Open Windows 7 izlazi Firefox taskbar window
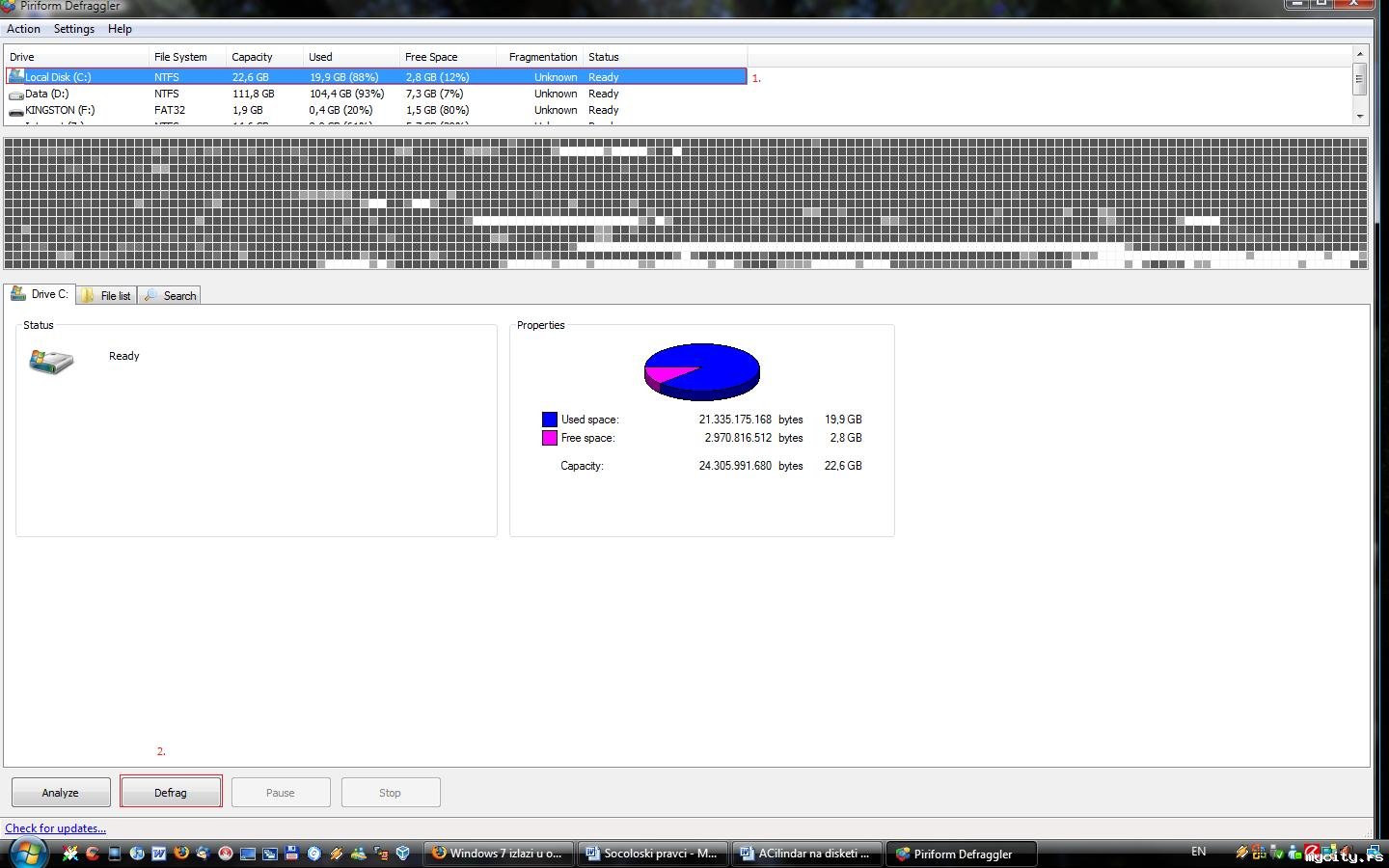Screen dimensions: 1389x868 click(x=499, y=854)
